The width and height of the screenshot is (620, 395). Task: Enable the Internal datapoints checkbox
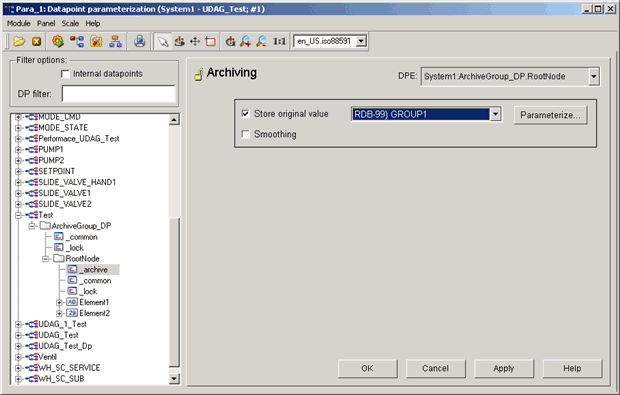tap(65, 74)
